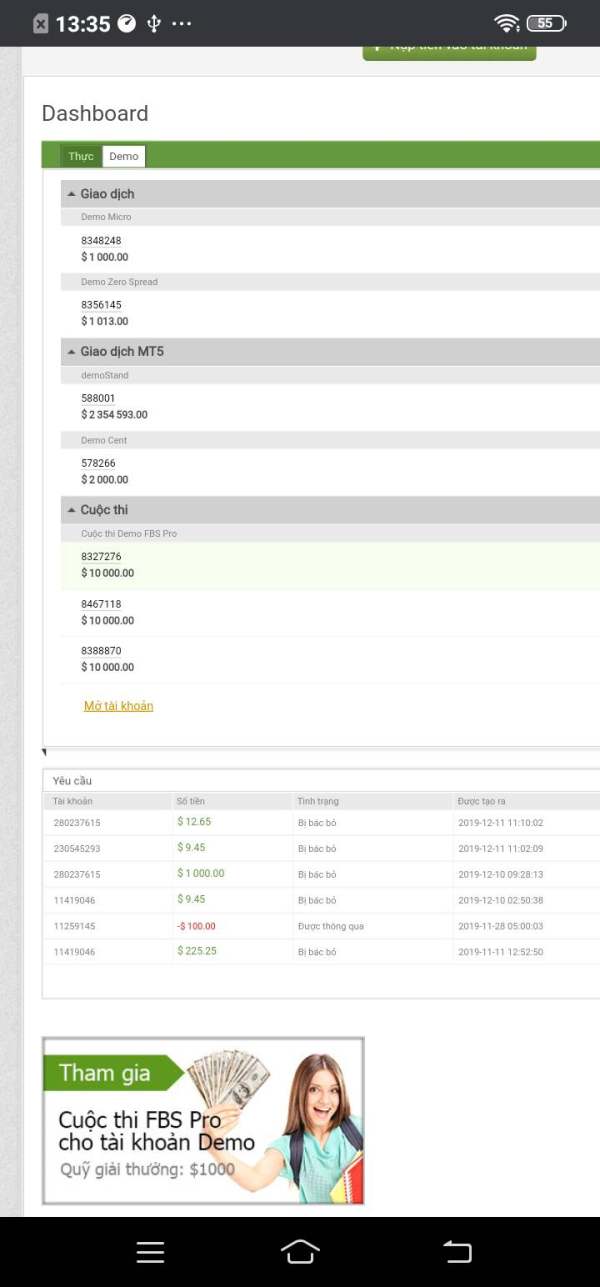Tap the Android recent apps menu icon
This screenshot has width=600, height=1287.
(x=150, y=1252)
